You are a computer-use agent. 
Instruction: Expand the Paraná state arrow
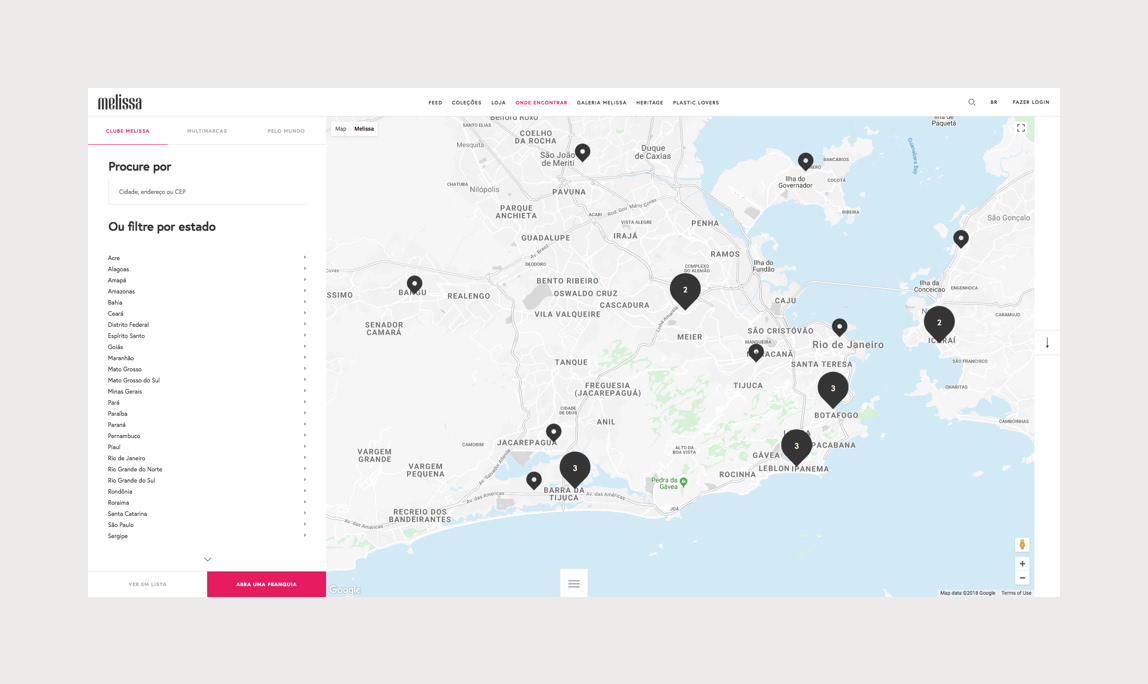coord(305,424)
